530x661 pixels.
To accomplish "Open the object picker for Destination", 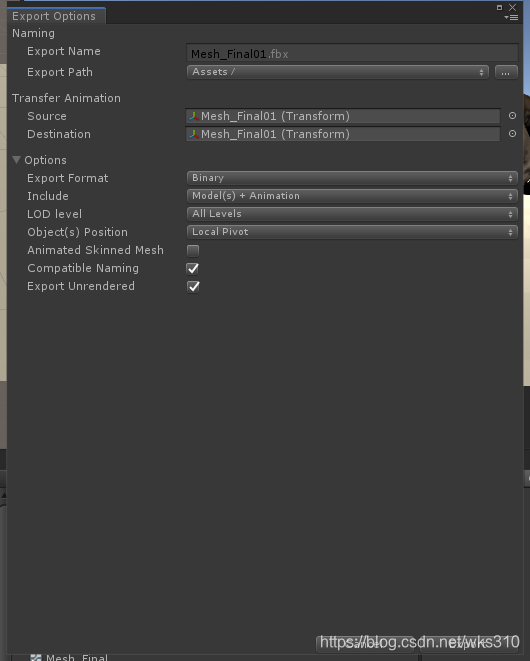I will (x=512, y=134).
